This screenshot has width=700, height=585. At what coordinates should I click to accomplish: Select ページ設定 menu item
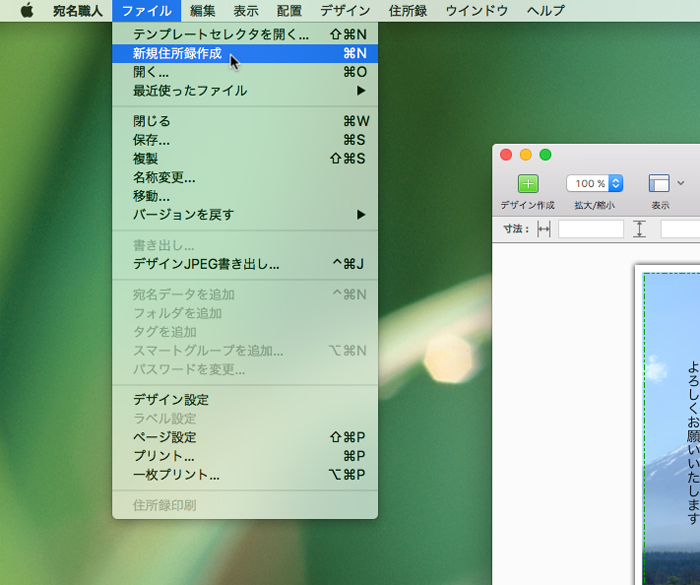[164, 437]
